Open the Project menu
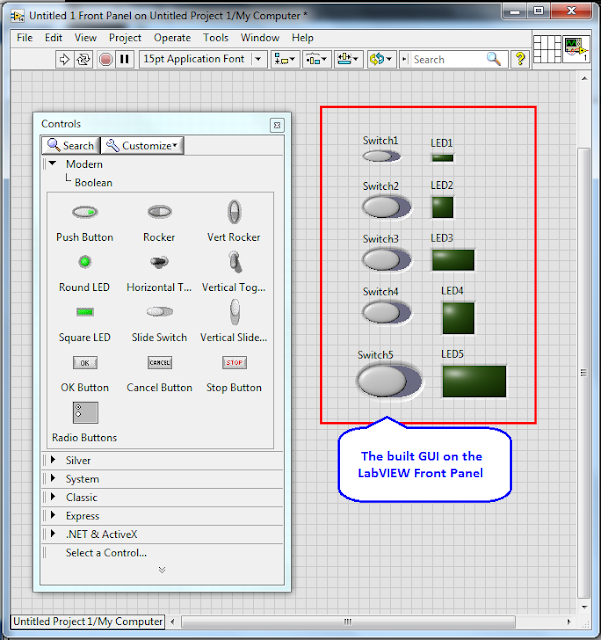This screenshot has height=640, width=601. pos(125,38)
